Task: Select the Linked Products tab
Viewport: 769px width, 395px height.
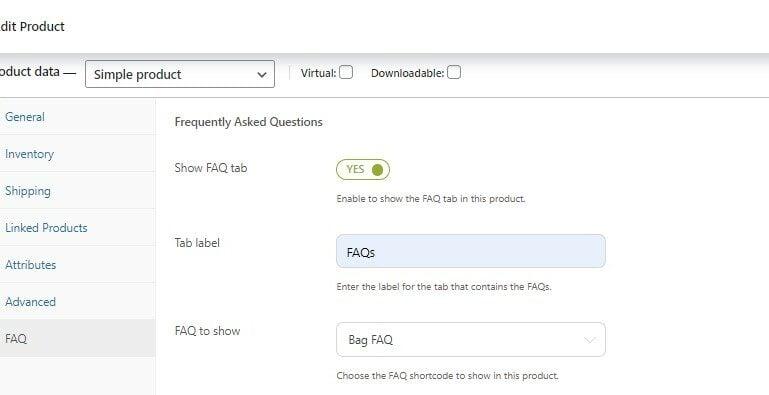Action: [x=46, y=228]
